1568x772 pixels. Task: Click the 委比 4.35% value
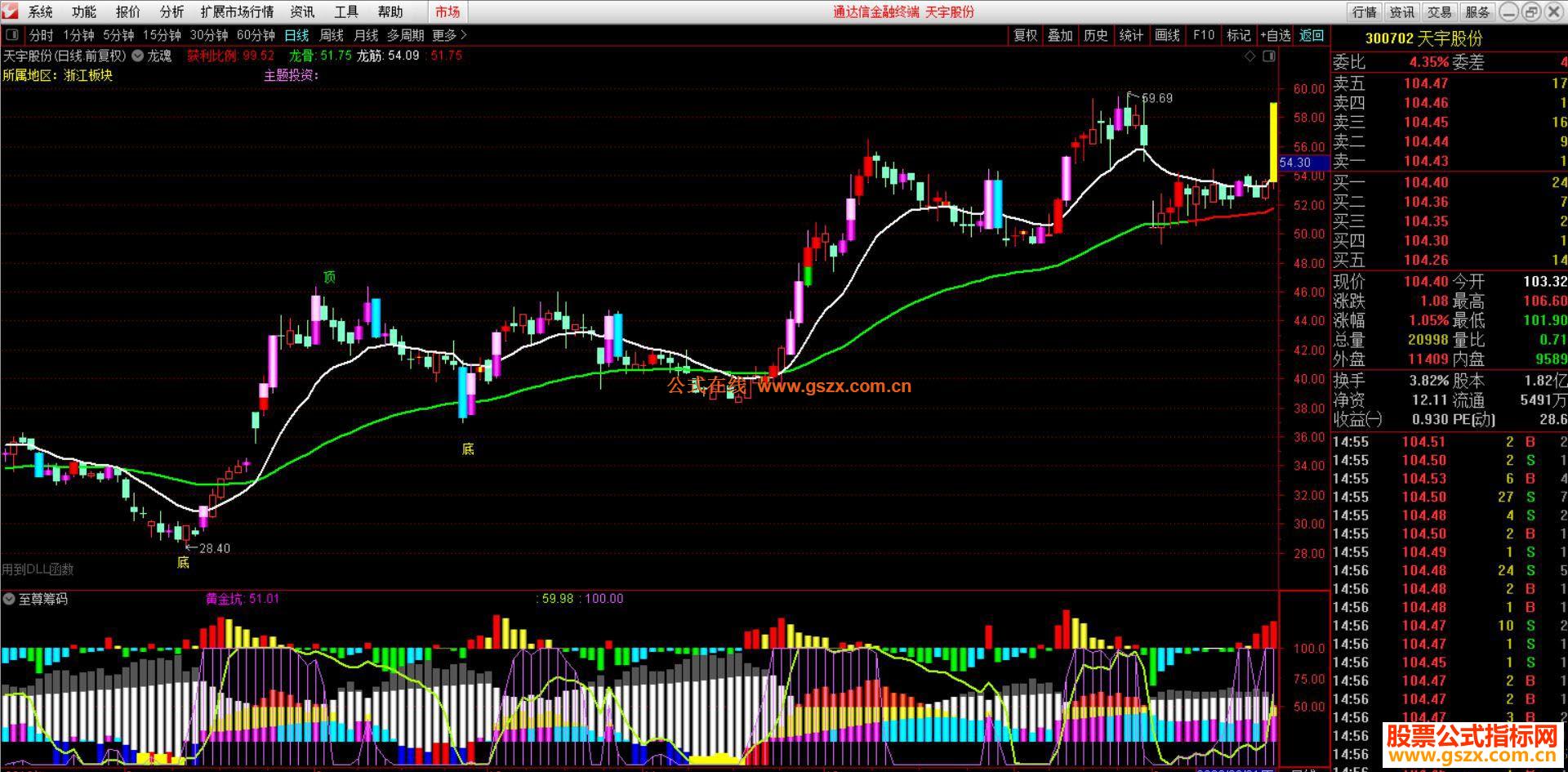click(1428, 62)
